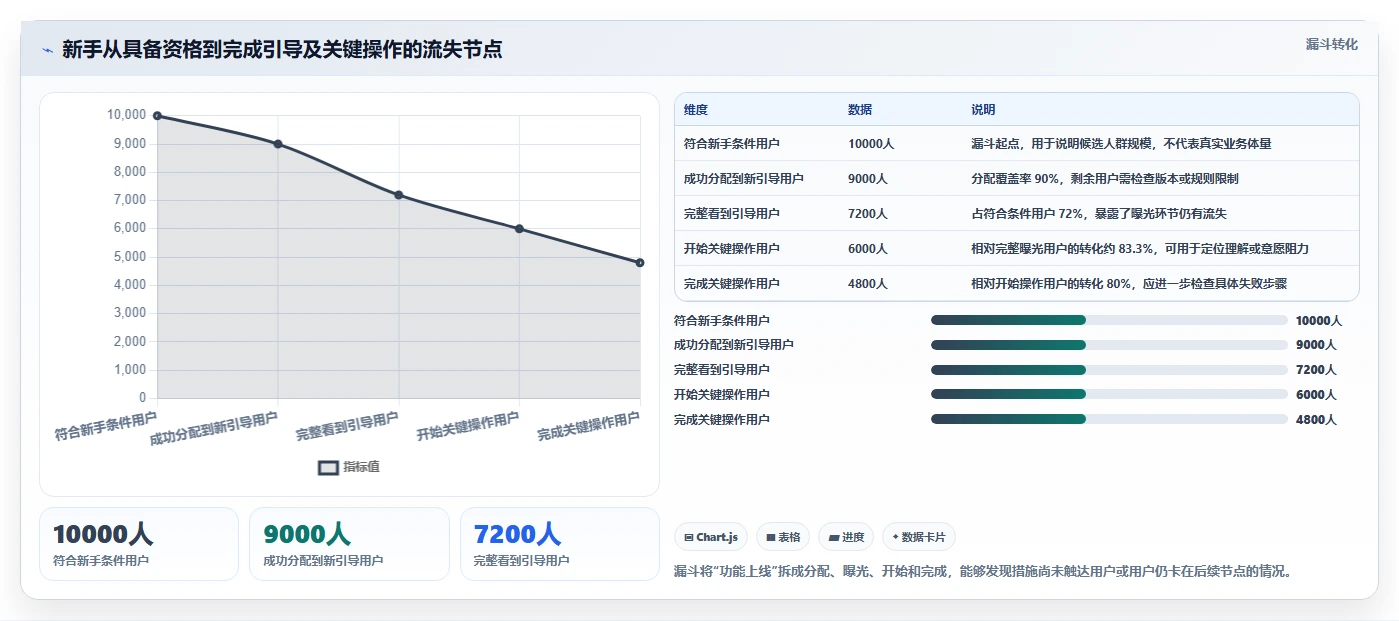Select the Chart.js chip

coord(711,537)
